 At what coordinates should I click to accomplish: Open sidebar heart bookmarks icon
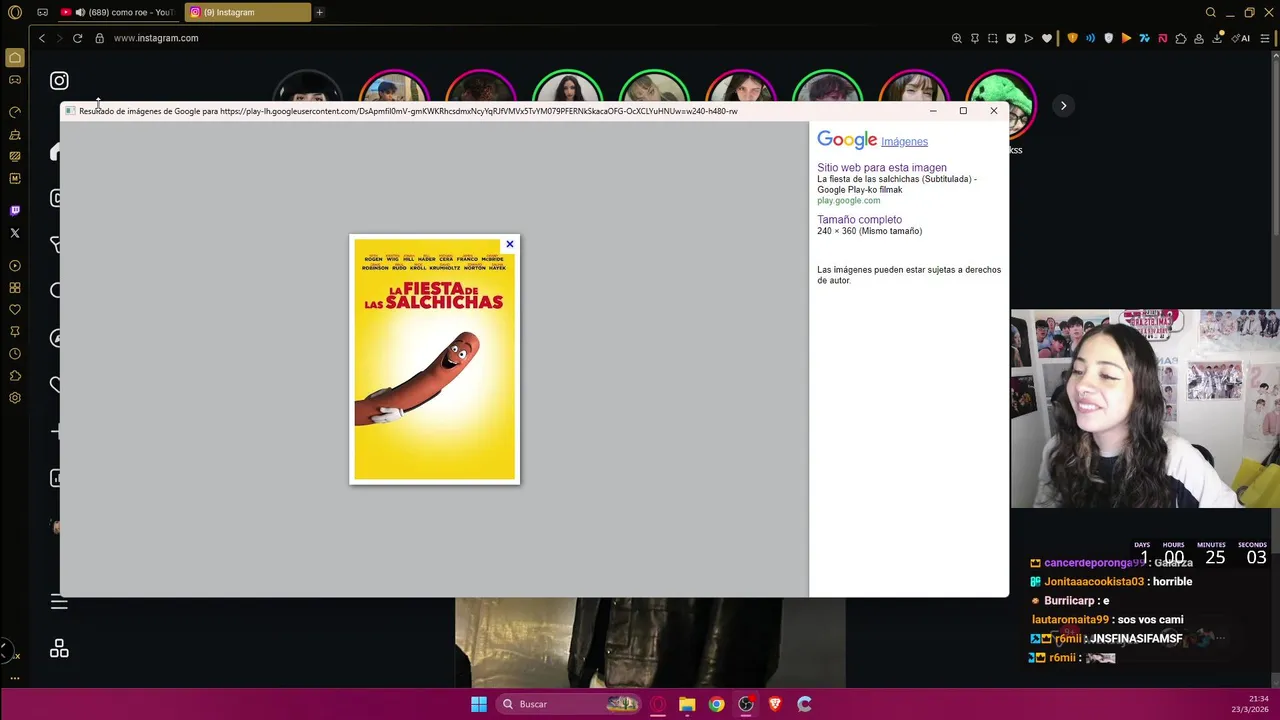click(x=15, y=310)
